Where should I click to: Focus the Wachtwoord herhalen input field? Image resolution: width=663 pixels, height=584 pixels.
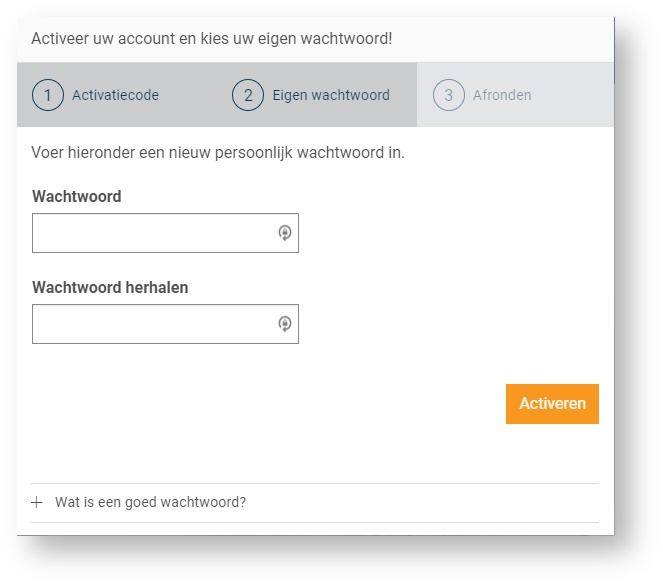(152, 324)
